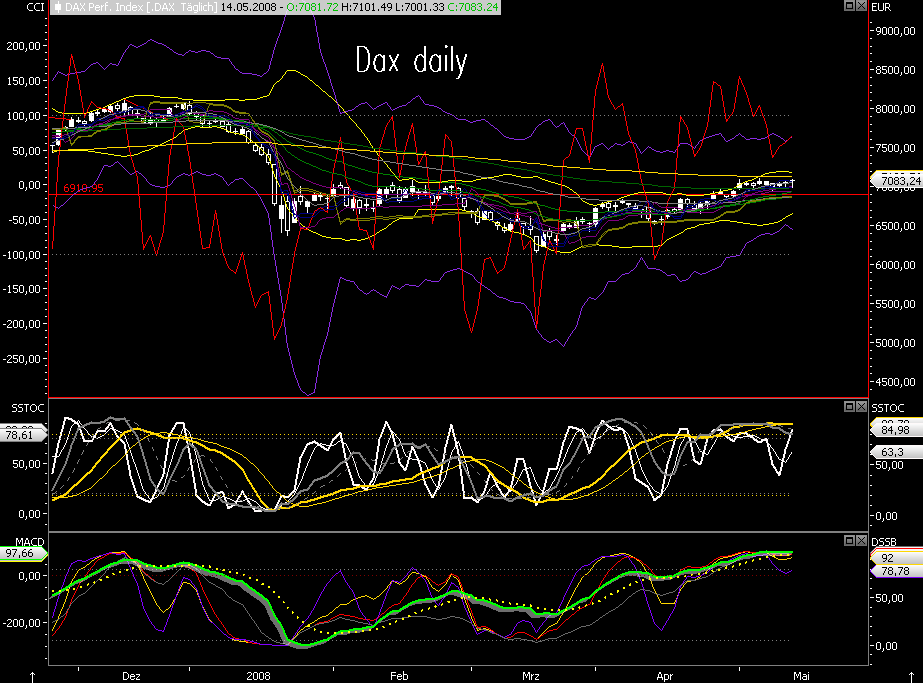Click the Apr date label on time axis

665,676
